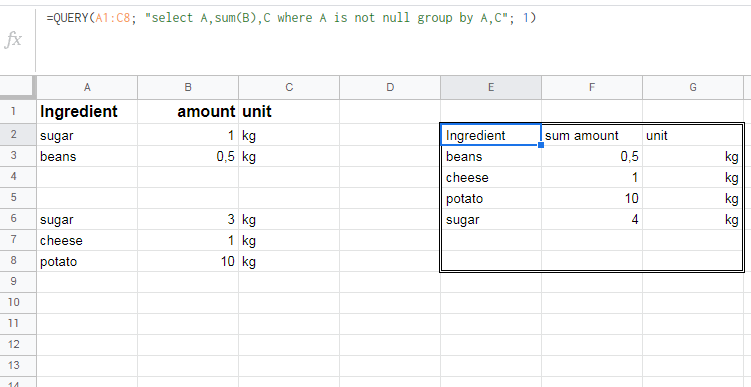This screenshot has height=387, width=751.
Task: Click amount '10' cell in column B
Action: (x=188, y=262)
